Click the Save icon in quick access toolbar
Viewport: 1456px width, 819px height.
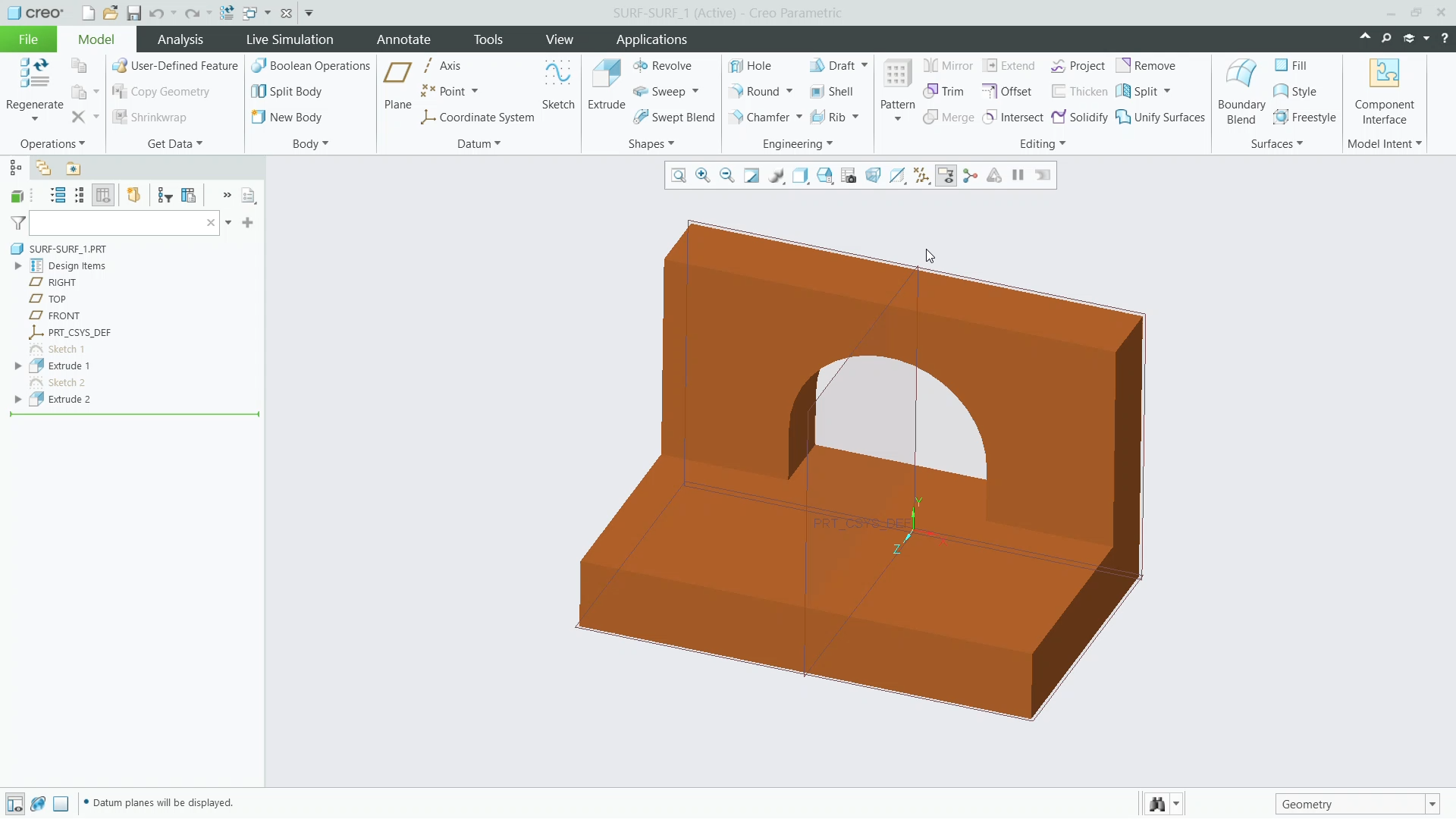click(x=133, y=13)
